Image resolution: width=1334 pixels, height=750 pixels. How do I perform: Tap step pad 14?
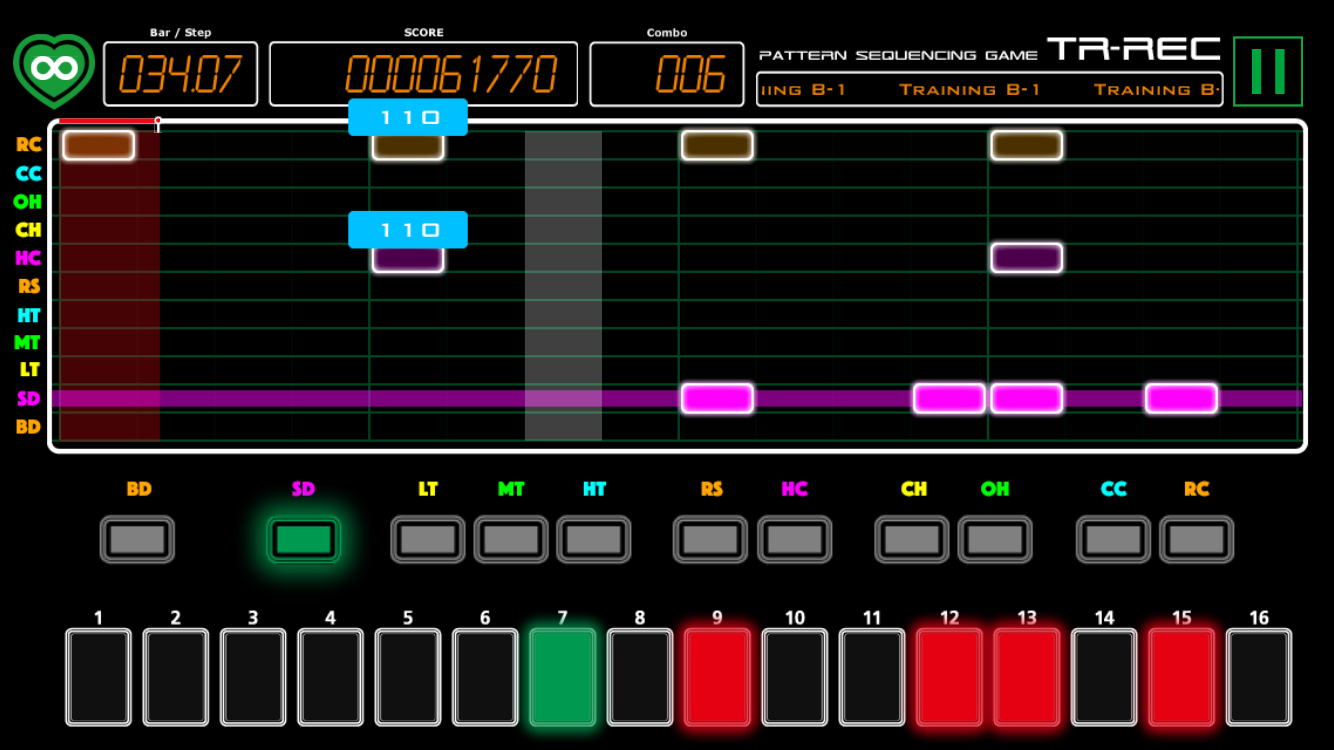[1104, 677]
